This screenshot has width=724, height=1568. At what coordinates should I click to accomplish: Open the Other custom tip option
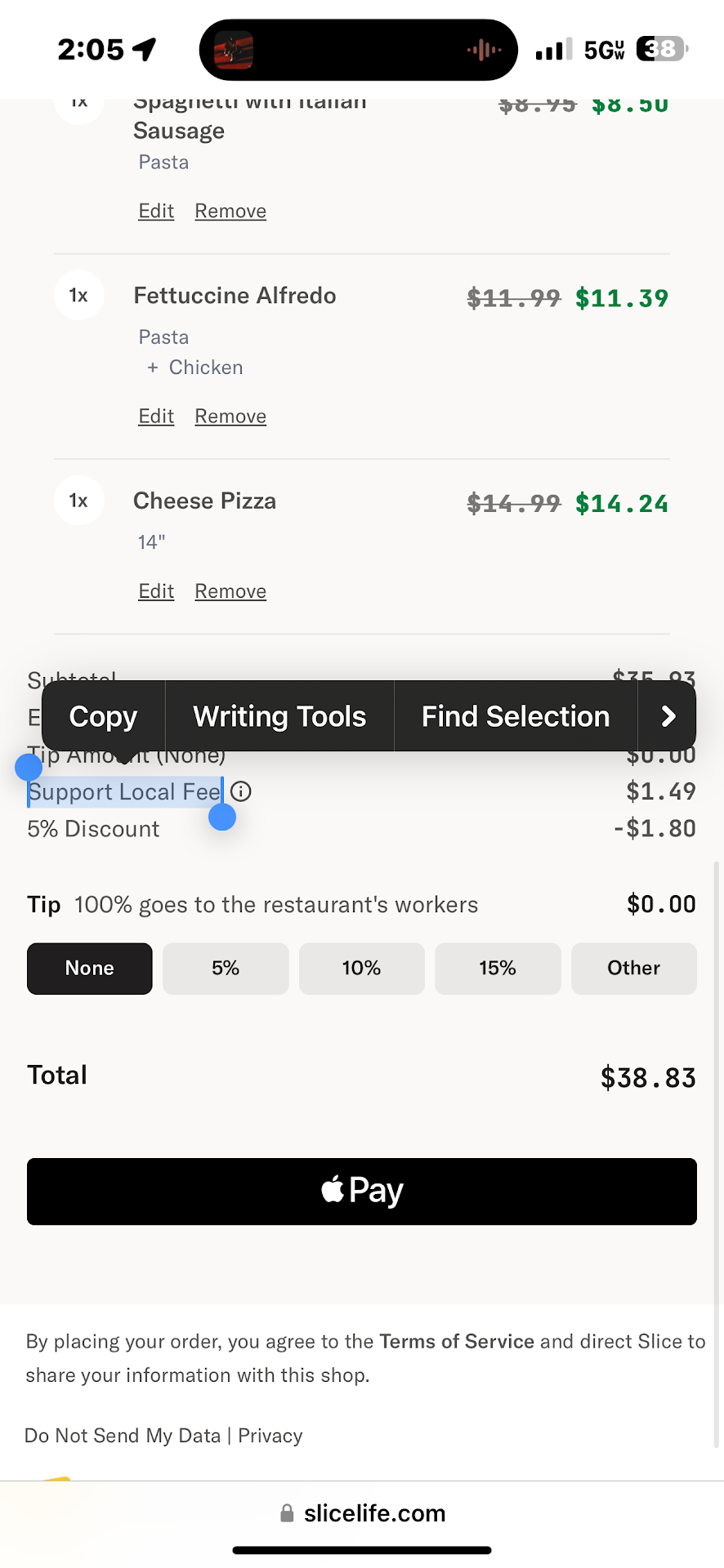(633, 969)
